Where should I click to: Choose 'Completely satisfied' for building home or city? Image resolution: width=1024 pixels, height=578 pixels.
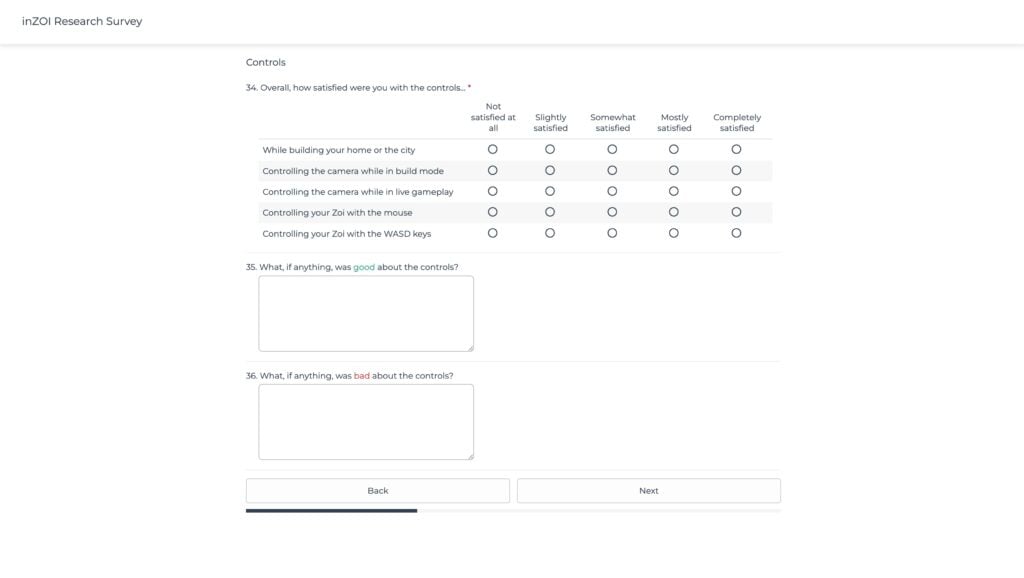pos(736,149)
